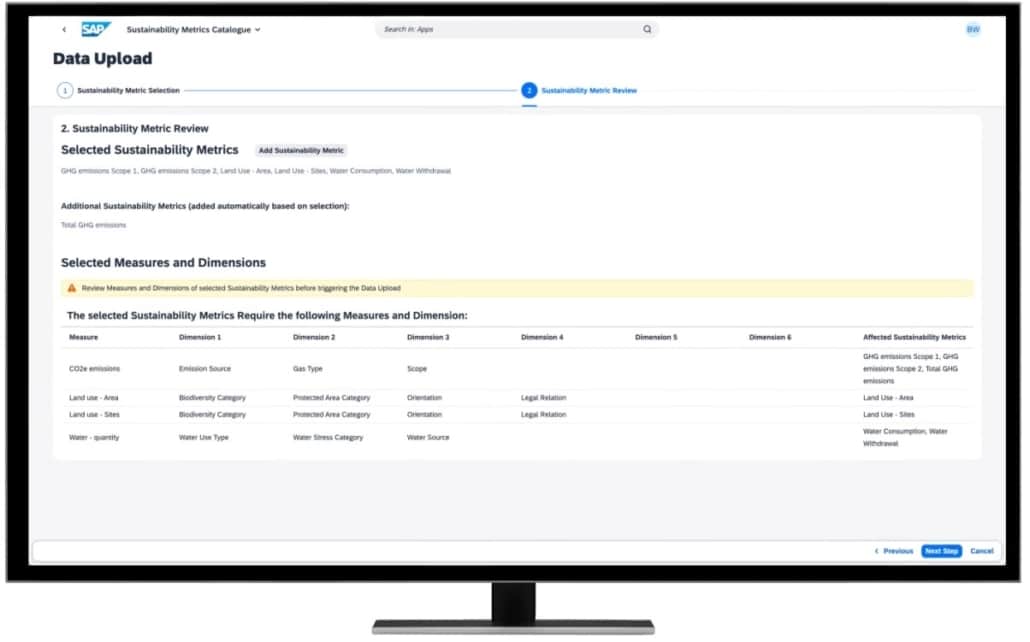Select the Water - quantity measure row
Viewport: 1030px width, 642px height.
point(94,437)
